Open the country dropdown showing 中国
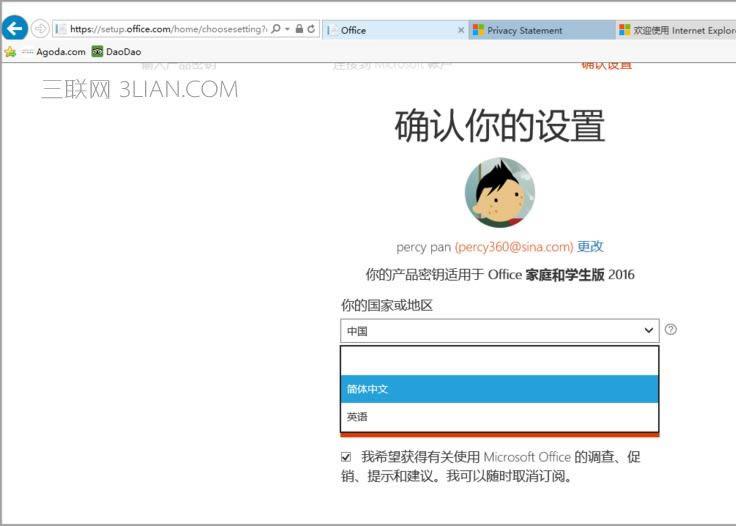This screenshot has width=736, height=526. coord(500,331)
